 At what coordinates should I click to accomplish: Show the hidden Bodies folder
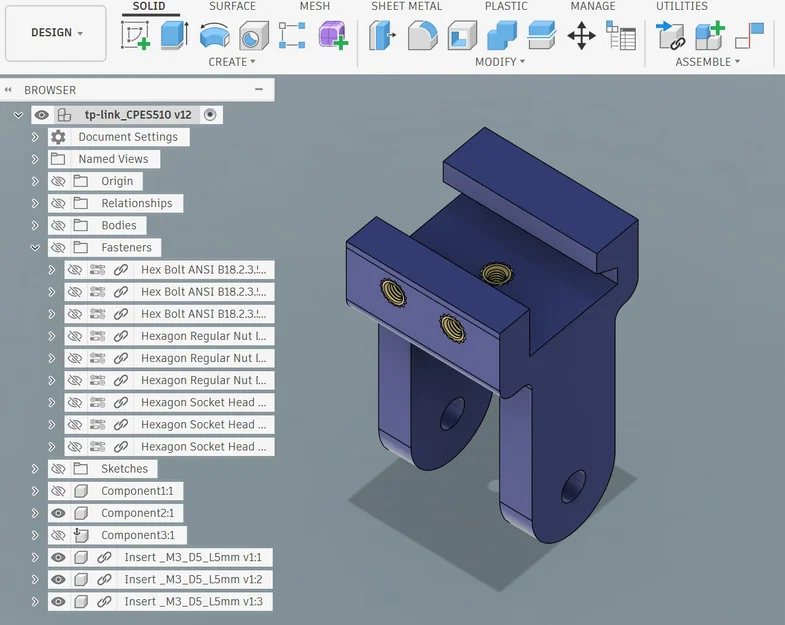58,225
